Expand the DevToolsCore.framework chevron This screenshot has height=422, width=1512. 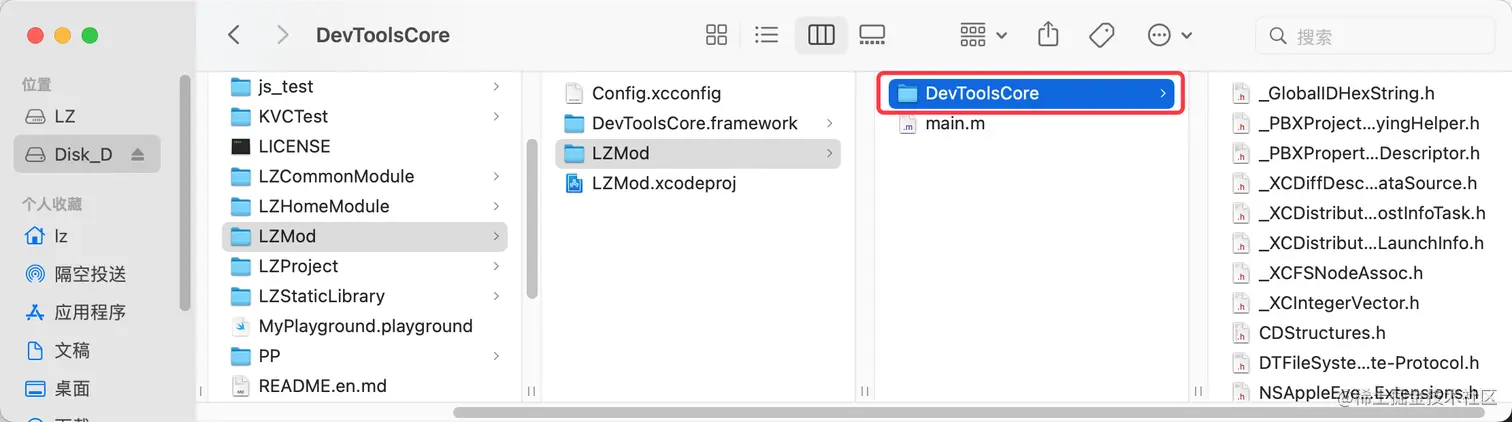pos(830,123)
